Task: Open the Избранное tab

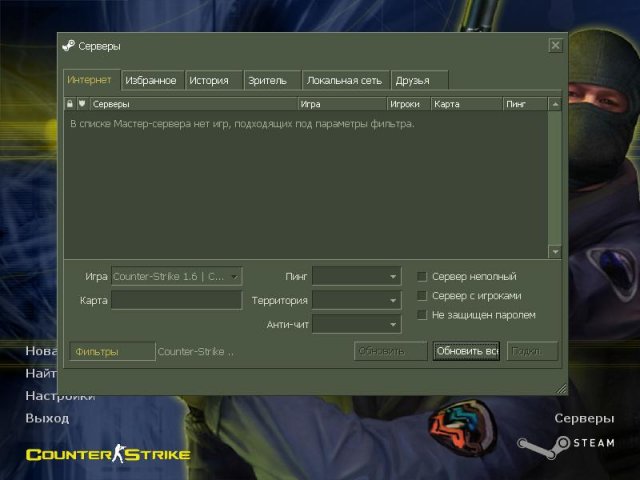Action: [x=152, y=80]
